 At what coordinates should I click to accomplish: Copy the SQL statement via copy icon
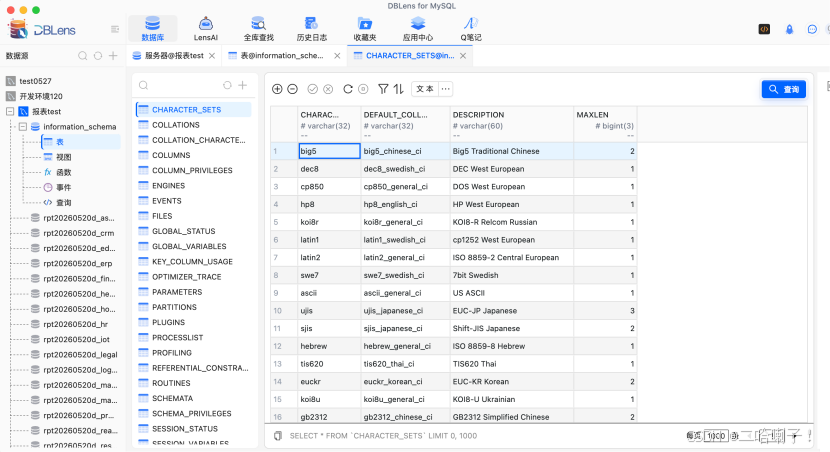(278, 436)
